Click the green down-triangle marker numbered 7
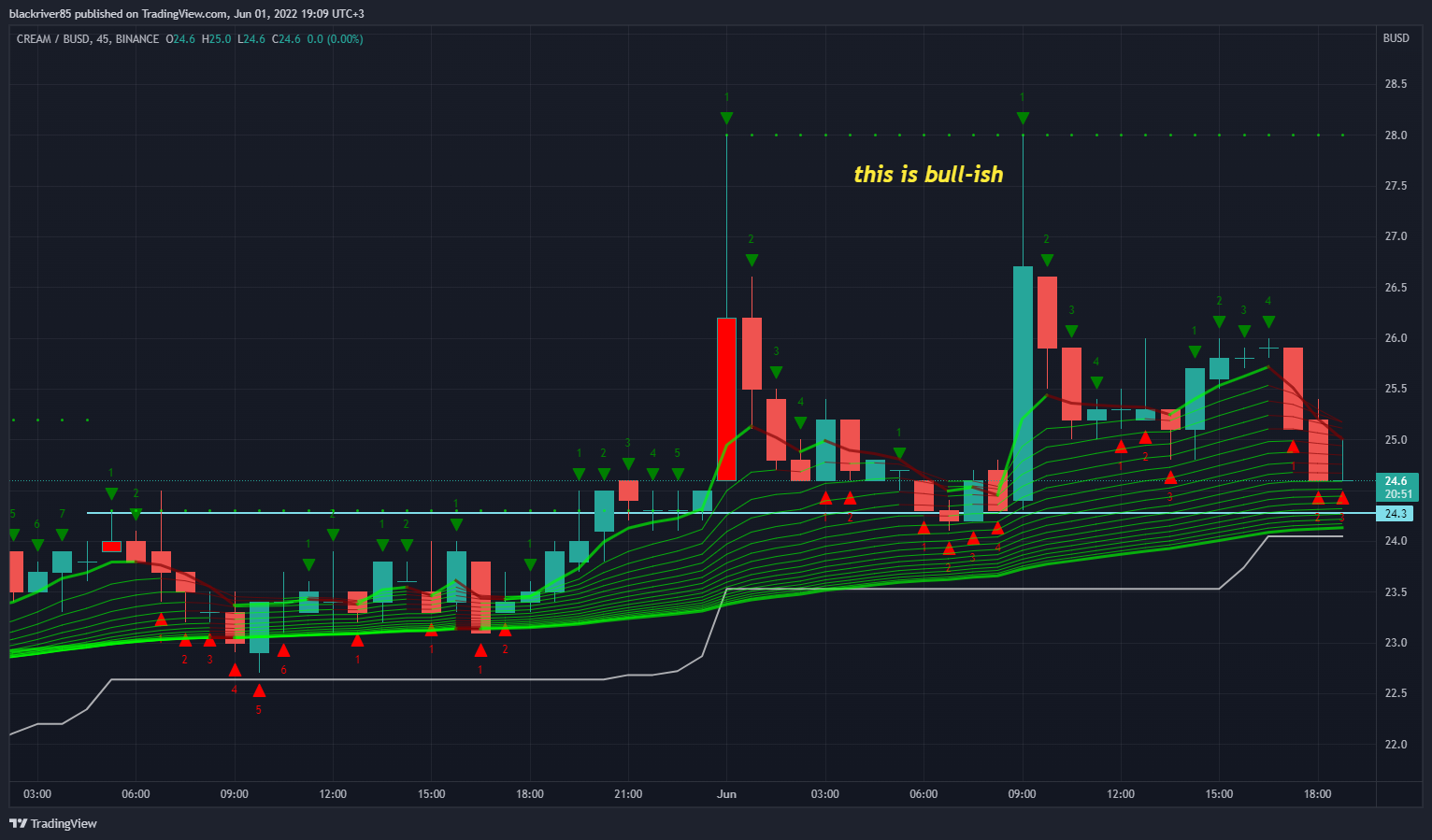Viewport: 1432px width, 840px height. (62, 534)
